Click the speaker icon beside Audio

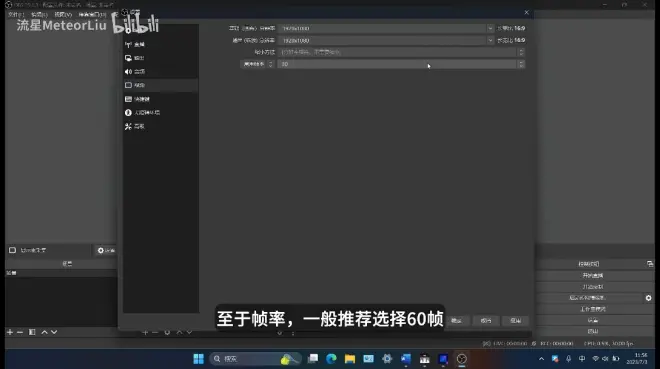(x=128, y=72)
